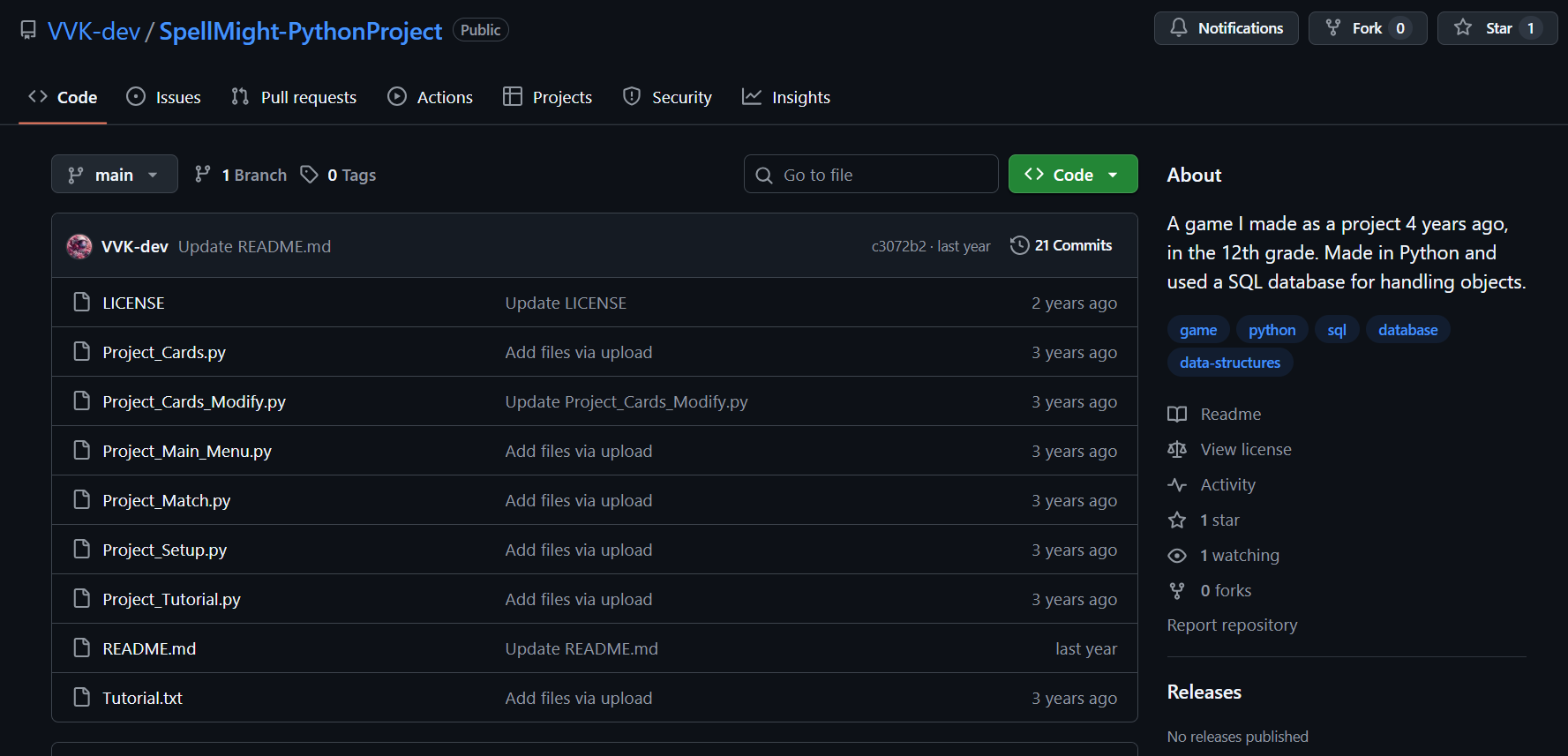
Task: Click the file icon next to Tutorial.txt
Action: [82, 698]
